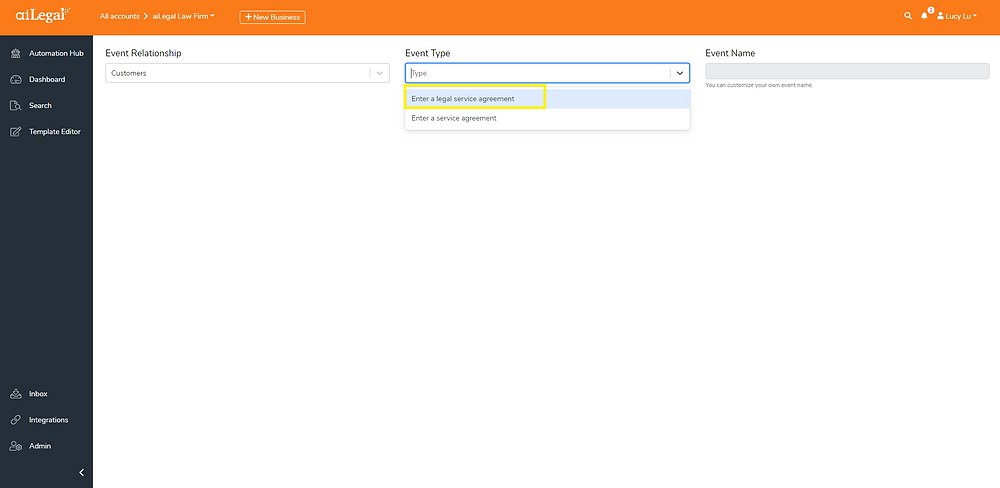Collapse the sidebar with the arrow
Image resolution: width=1000 pixels, height=488 pixels.
[81, 473]
